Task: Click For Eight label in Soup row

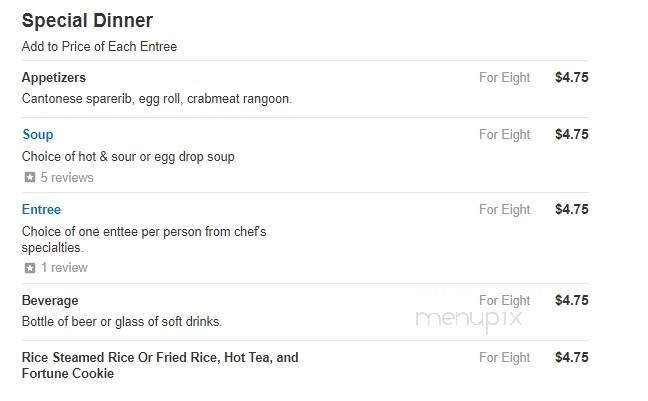Action: tap(504, 134)
